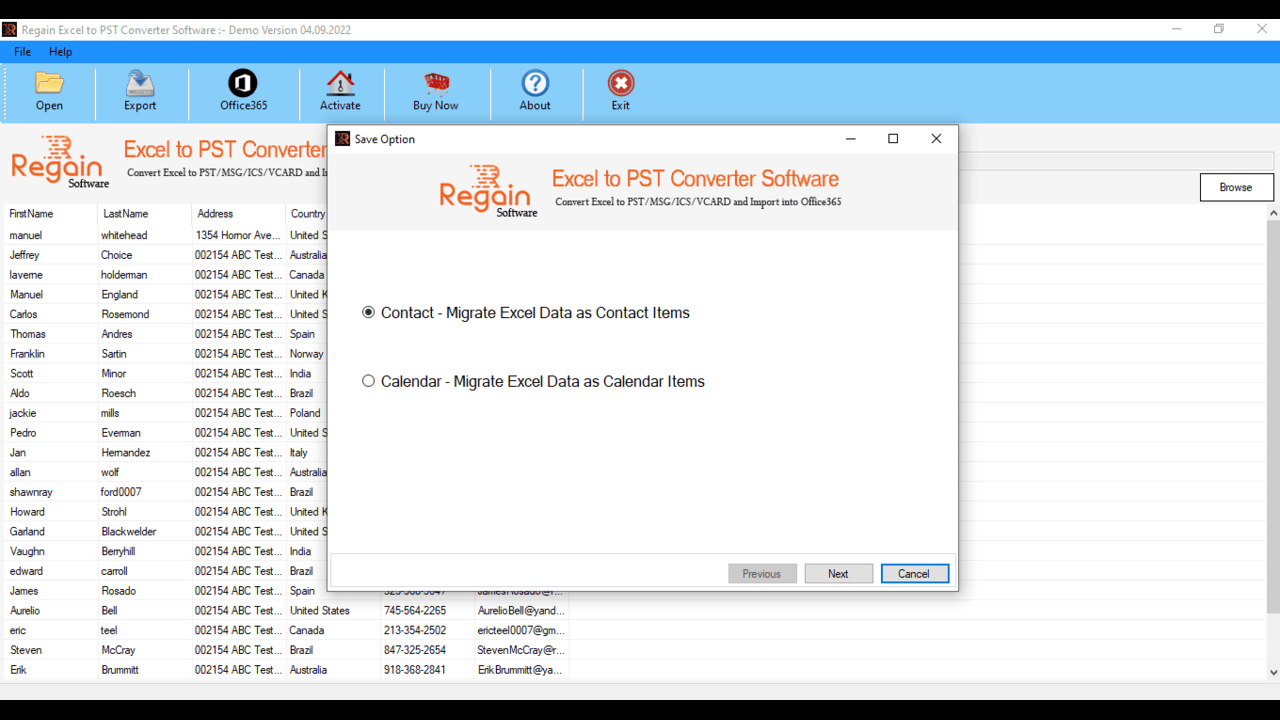The height and width of the screenshot is (720, 1280).
Task: Click the red Exit toolbar icon
Action: point(621,83)
